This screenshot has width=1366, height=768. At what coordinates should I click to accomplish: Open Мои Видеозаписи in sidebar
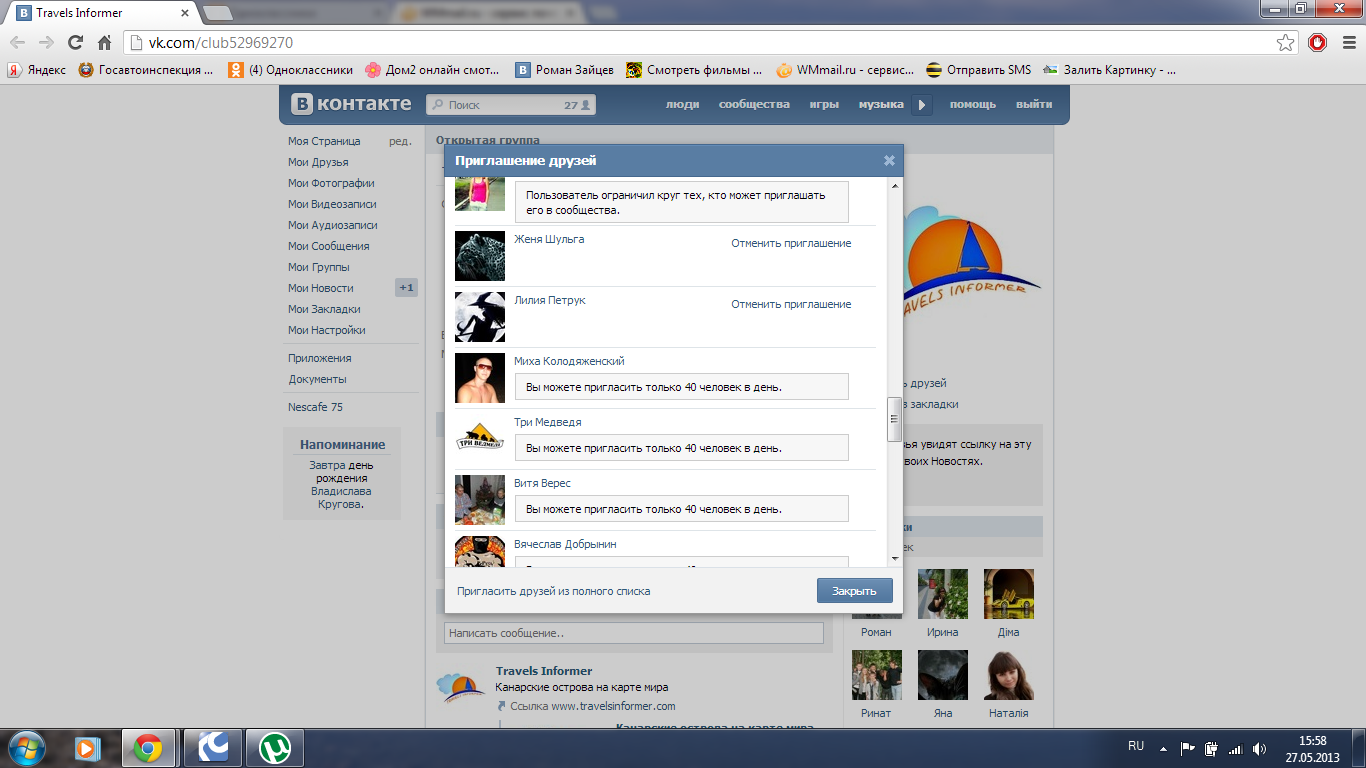tap(332, 204)
